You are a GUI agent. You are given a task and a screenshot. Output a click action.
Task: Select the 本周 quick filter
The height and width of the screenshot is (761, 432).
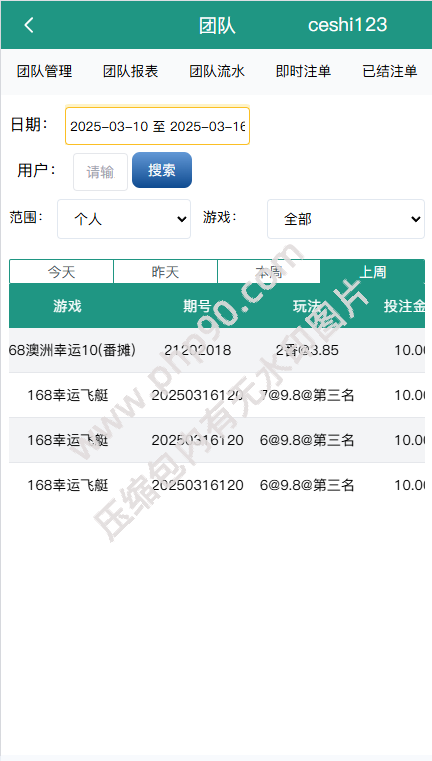[x=269, y=272]
